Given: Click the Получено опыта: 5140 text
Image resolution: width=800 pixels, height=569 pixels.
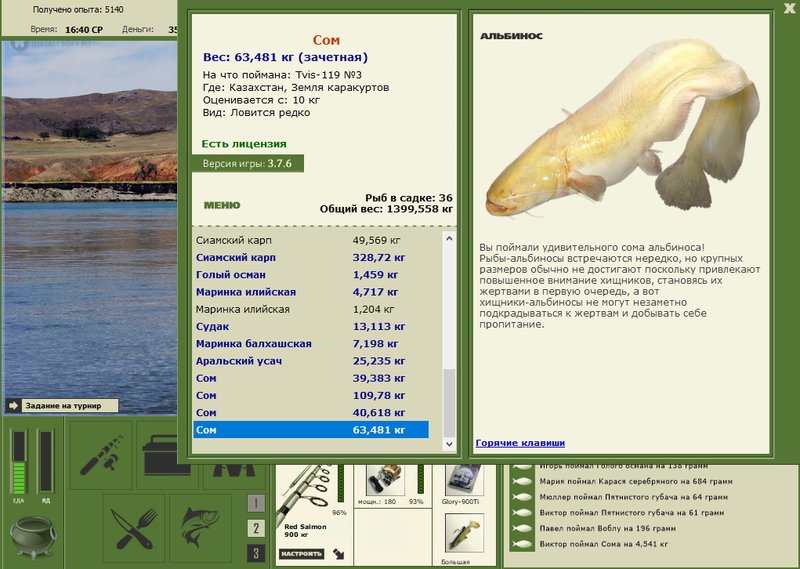Looking at the screenshot, I should coord(78,10).
